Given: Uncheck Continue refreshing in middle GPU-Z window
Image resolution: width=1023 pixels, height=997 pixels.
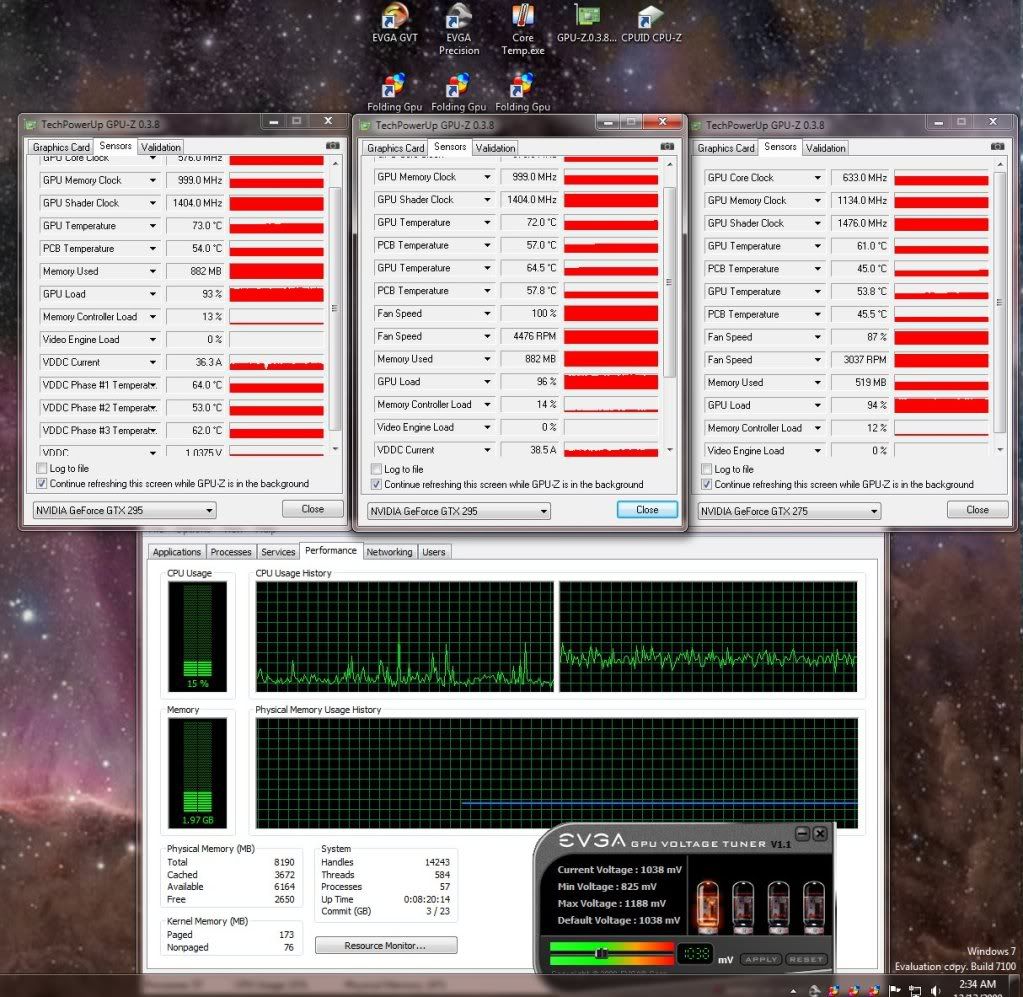Looking at the screenshot, I should 377,485.
